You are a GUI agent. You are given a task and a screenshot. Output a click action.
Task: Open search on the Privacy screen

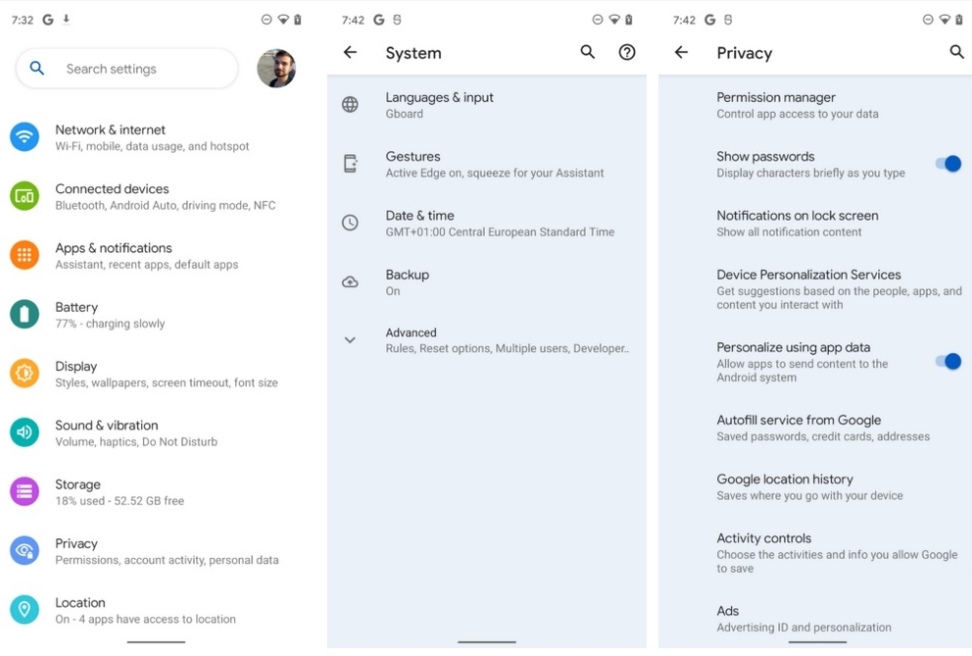(x=957, y=52)
